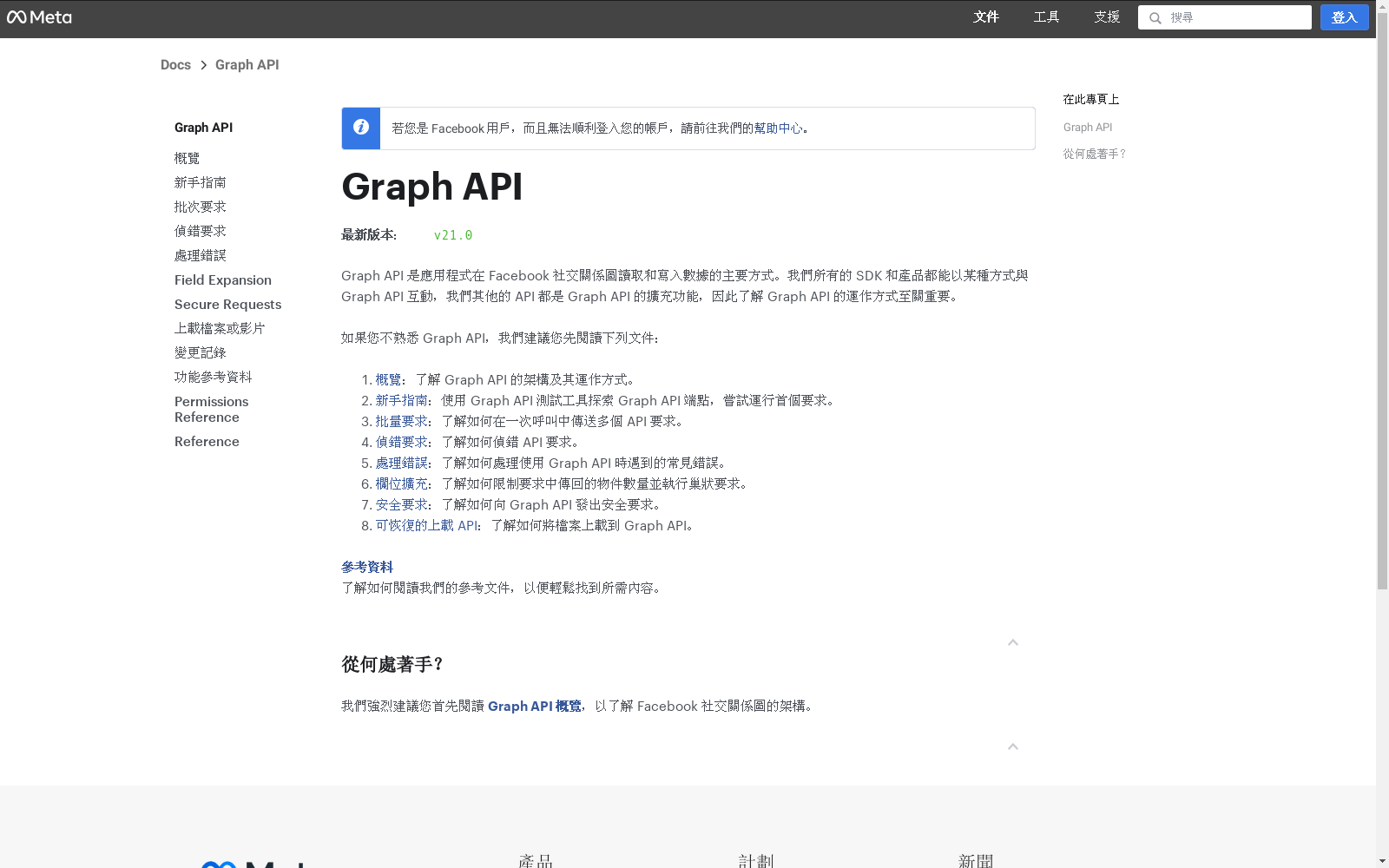Go to Graph API breadcrumb link
This screenshot has height=868, width=1389.
[x=247, y=65]
